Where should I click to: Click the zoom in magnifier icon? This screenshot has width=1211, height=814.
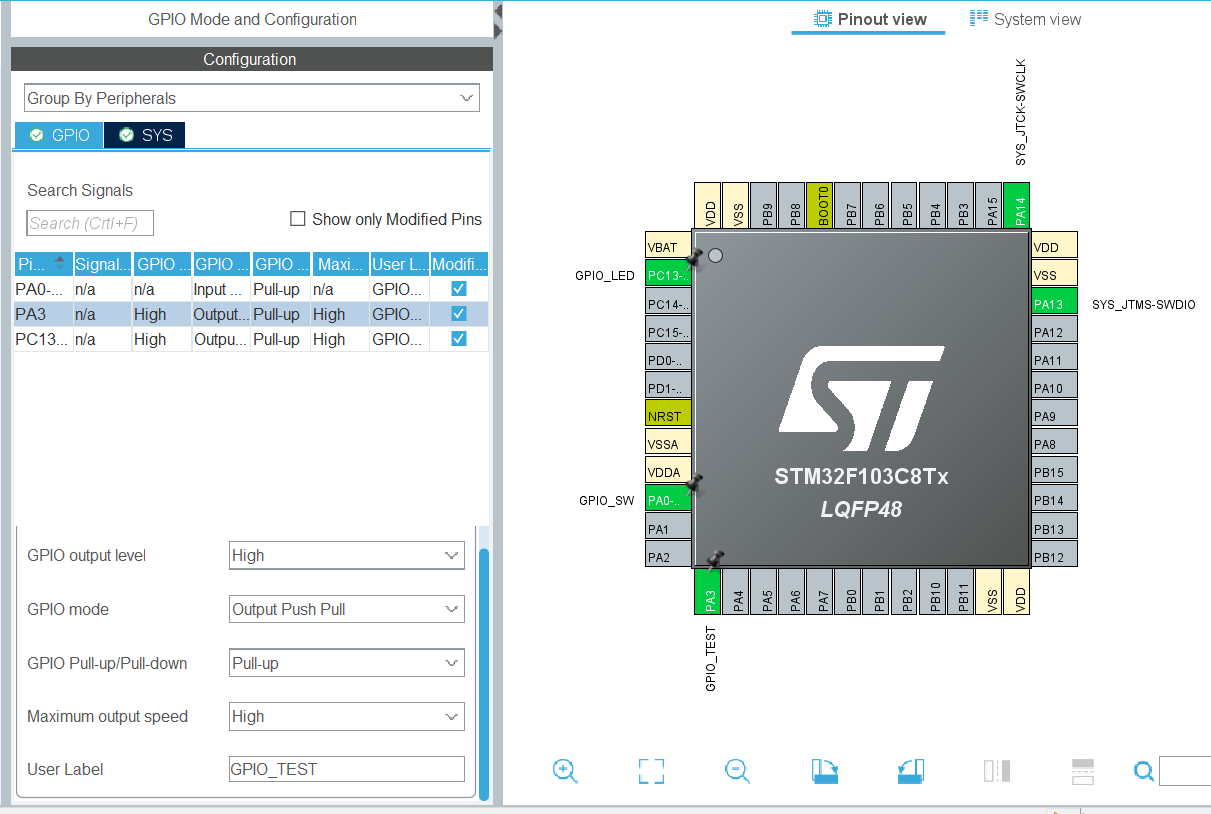tap(565, 770)
